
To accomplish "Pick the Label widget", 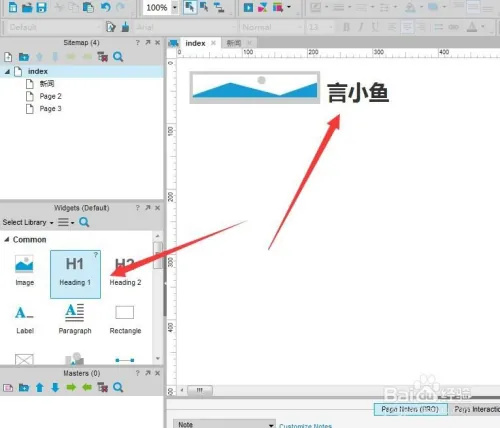I will click(25, 319).
